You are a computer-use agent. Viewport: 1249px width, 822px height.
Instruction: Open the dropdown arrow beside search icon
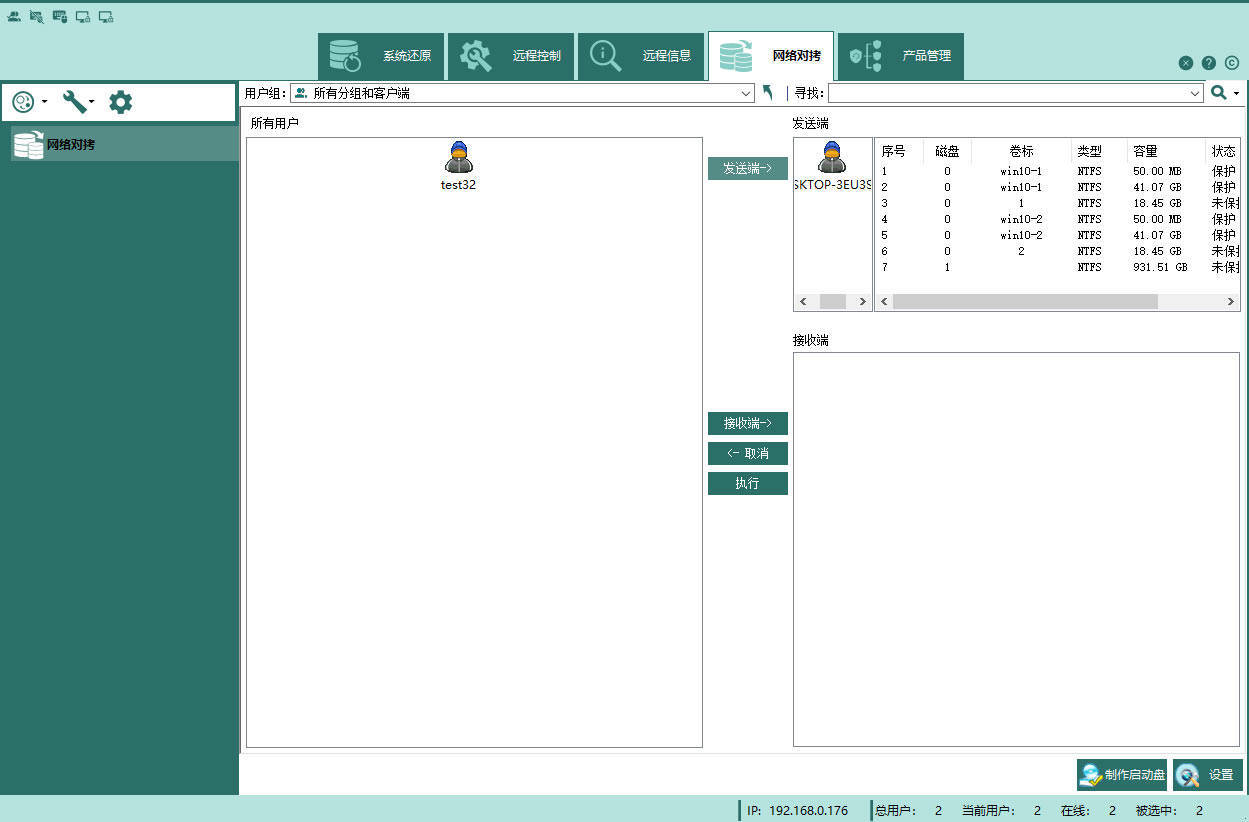[1236, 93]
